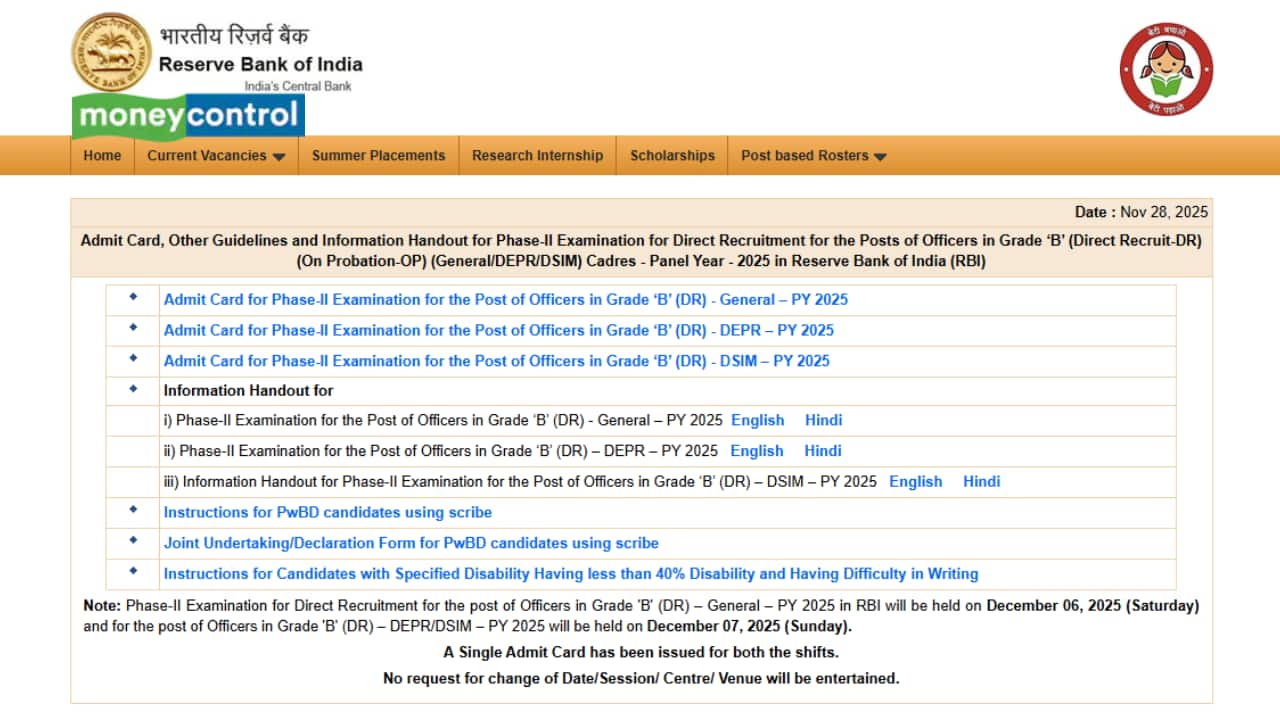The width and height of the screenshot is (1280, 720).
Task: Open Hindi handout for DEPR Phase-II exam
Action: tap(822, 451)
